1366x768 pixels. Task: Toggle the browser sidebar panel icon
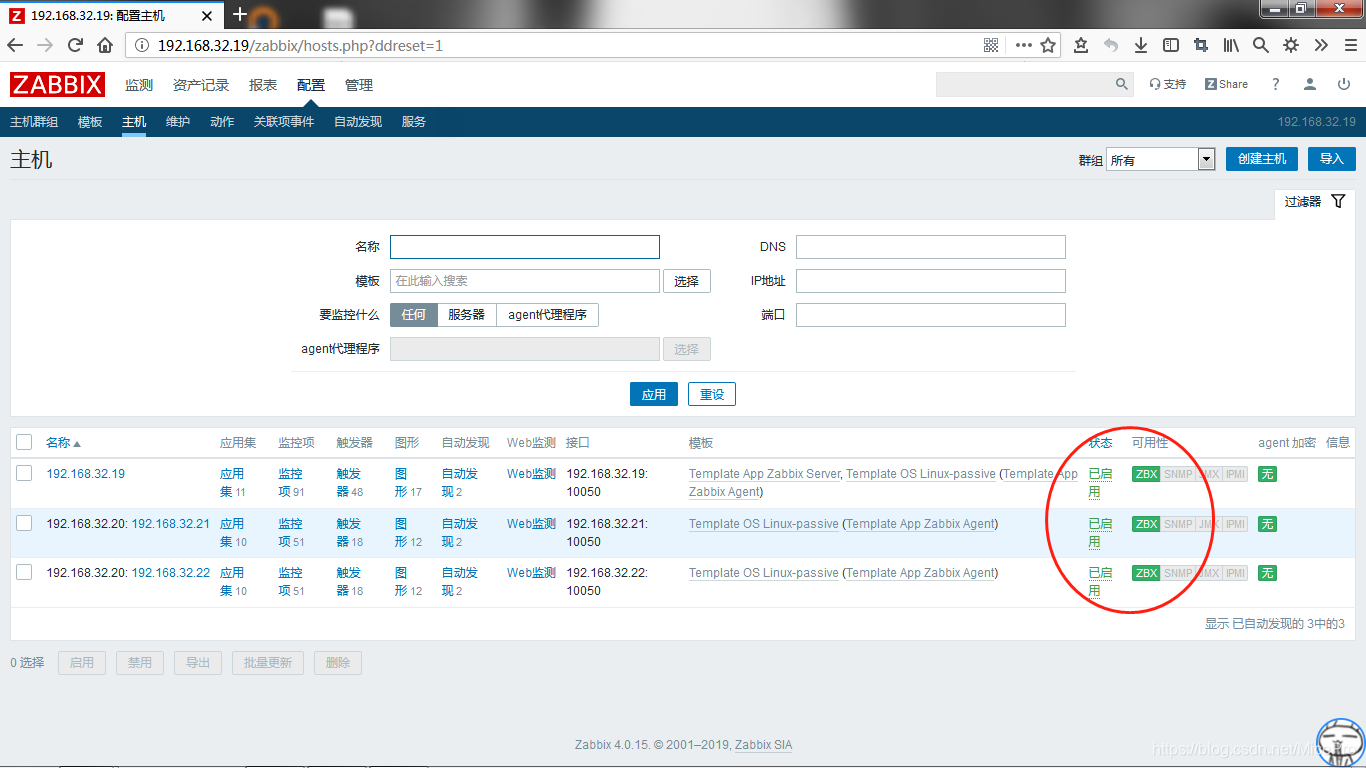(x=1171, y=45)
